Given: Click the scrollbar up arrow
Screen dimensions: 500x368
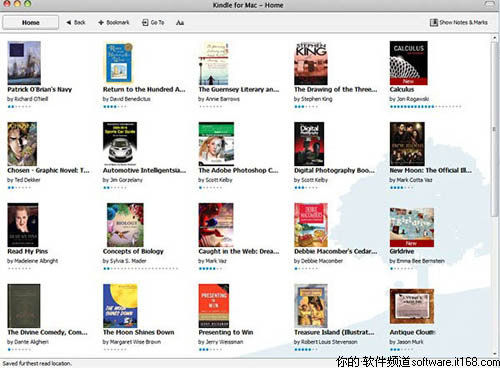Looking at the screenshot, I should click(494, 38).
